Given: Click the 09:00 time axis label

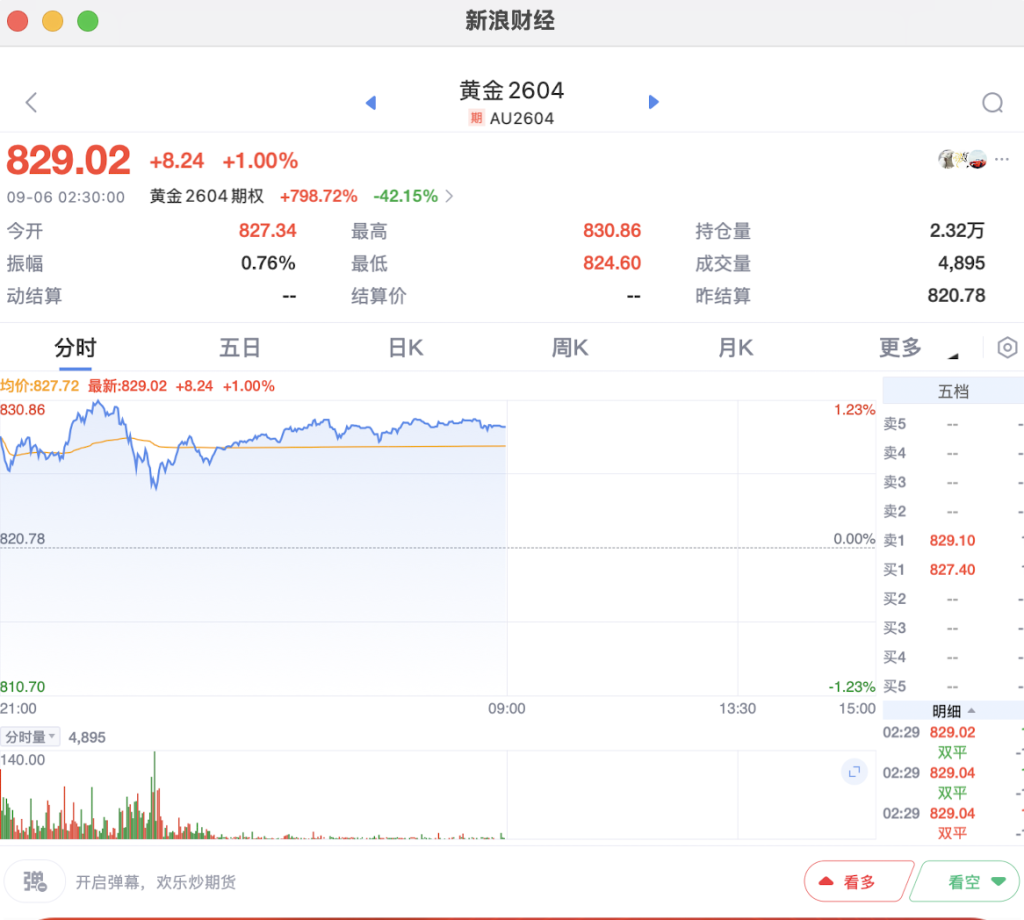Looking at the screenshot, I should coord(507,708).
